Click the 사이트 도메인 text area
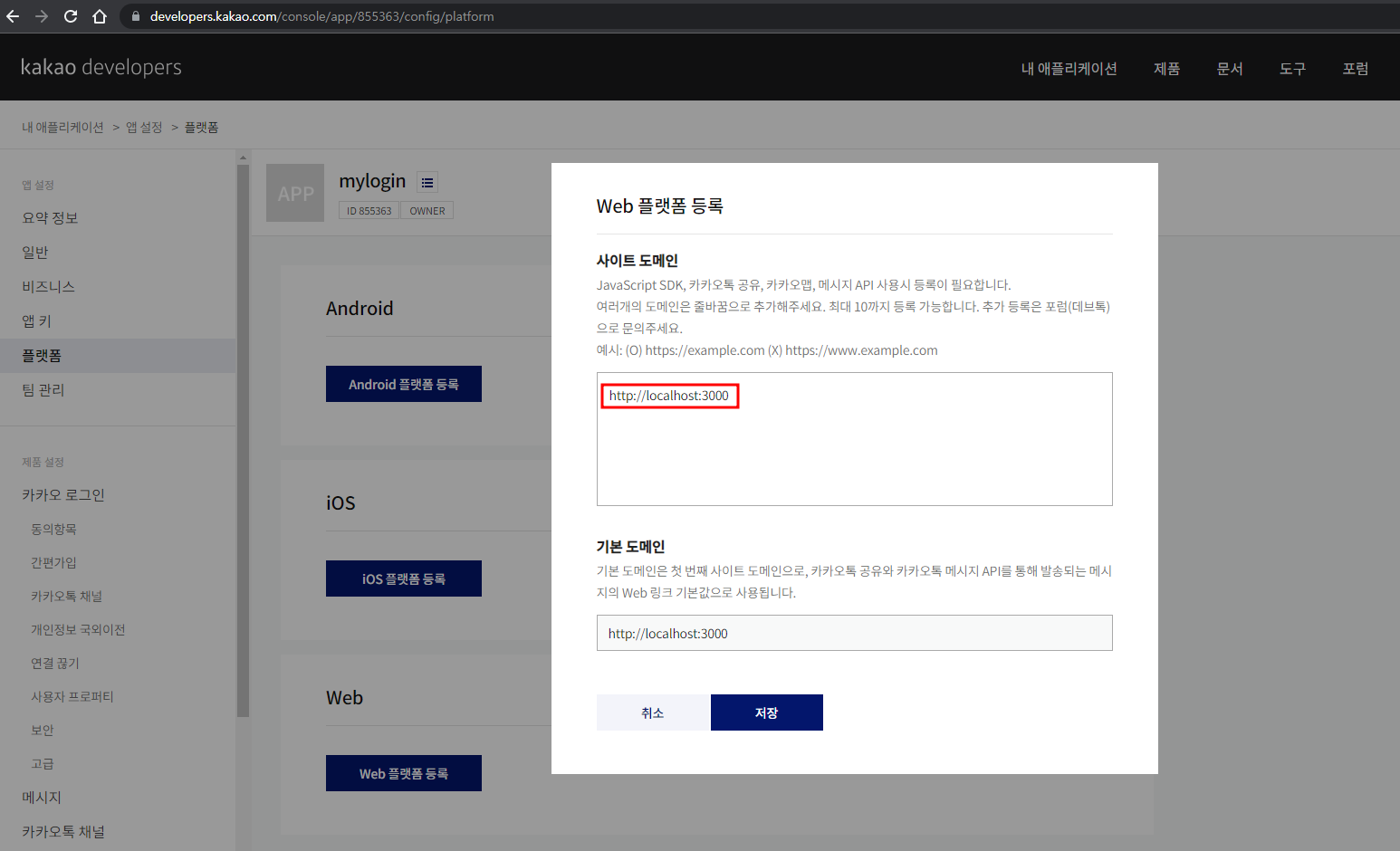1400x851 pixels. tap(855, 439)
